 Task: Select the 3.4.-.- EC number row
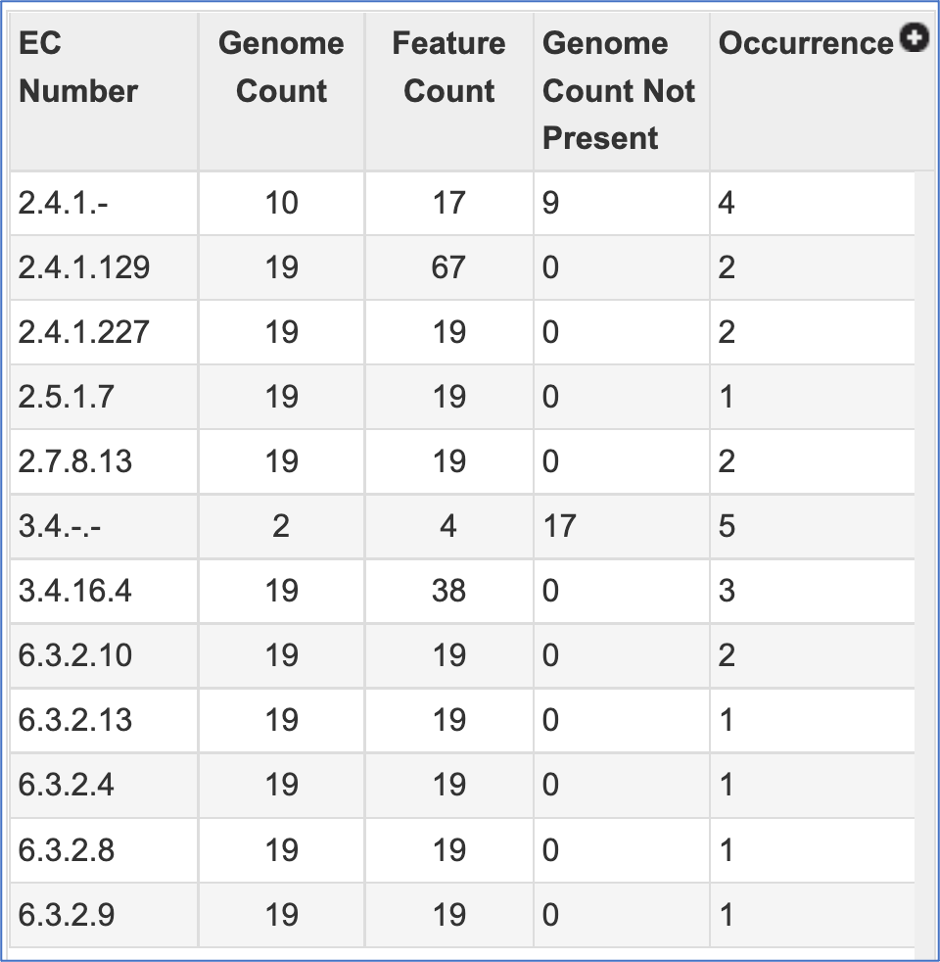tap(462, 526)
